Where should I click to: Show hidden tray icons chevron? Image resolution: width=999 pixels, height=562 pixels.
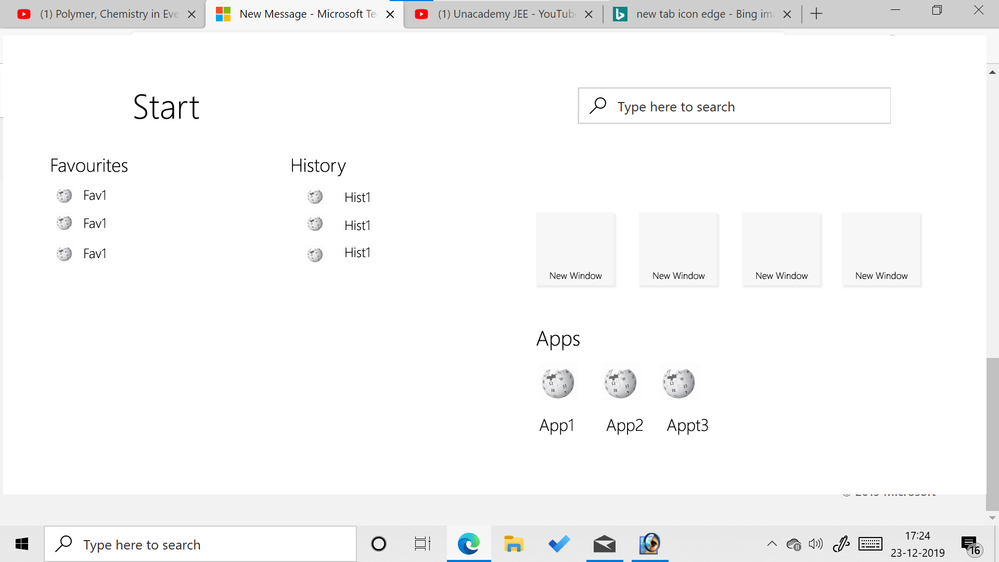(x=772, y=544)
